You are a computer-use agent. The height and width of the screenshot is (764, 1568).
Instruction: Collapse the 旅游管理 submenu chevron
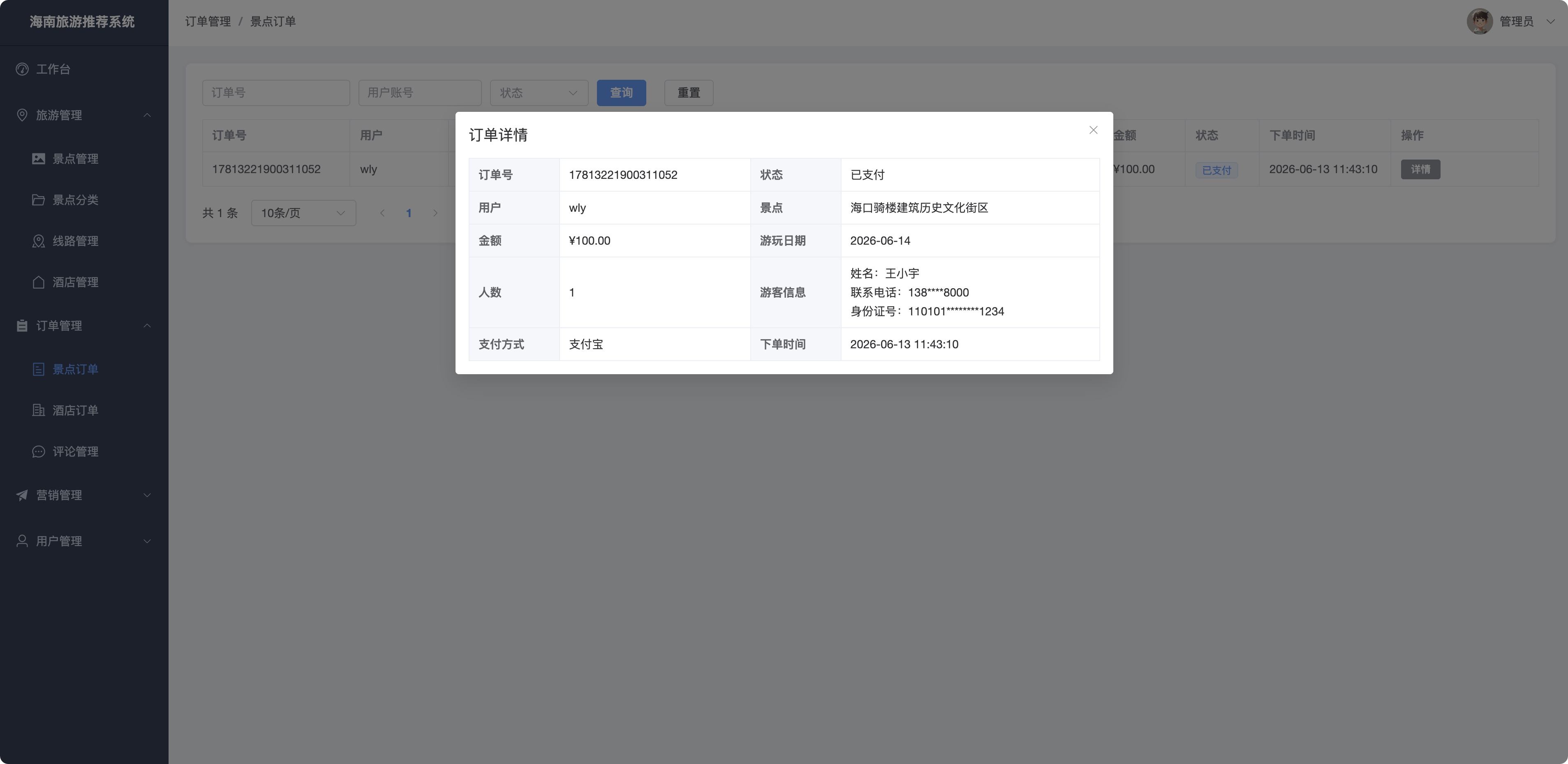147,115
